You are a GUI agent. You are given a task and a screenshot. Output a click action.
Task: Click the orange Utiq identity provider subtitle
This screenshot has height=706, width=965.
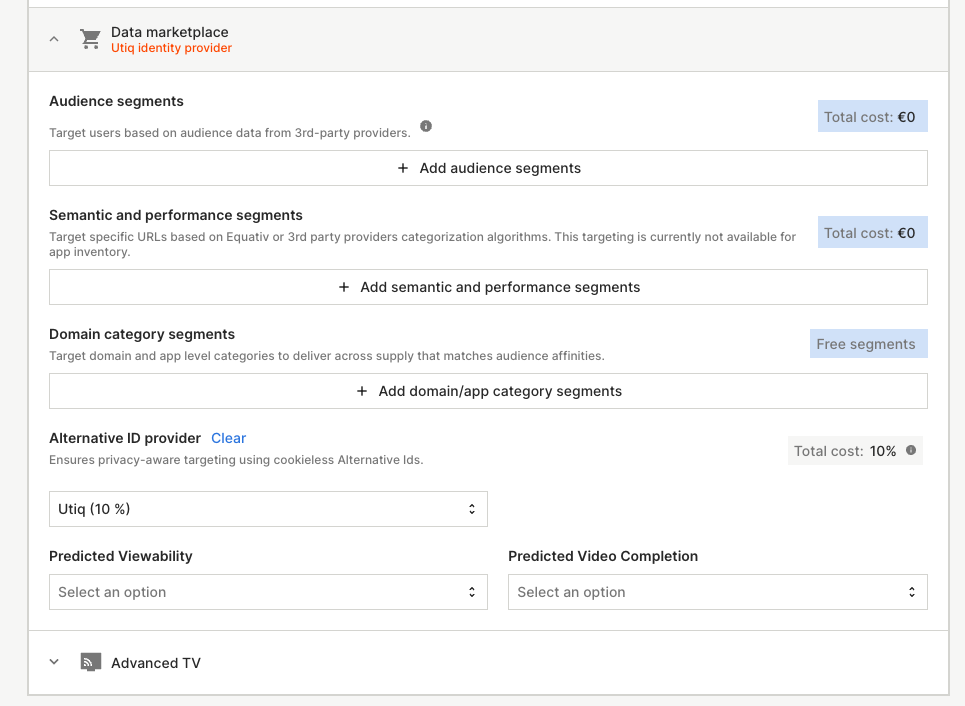tap(171, 48)
